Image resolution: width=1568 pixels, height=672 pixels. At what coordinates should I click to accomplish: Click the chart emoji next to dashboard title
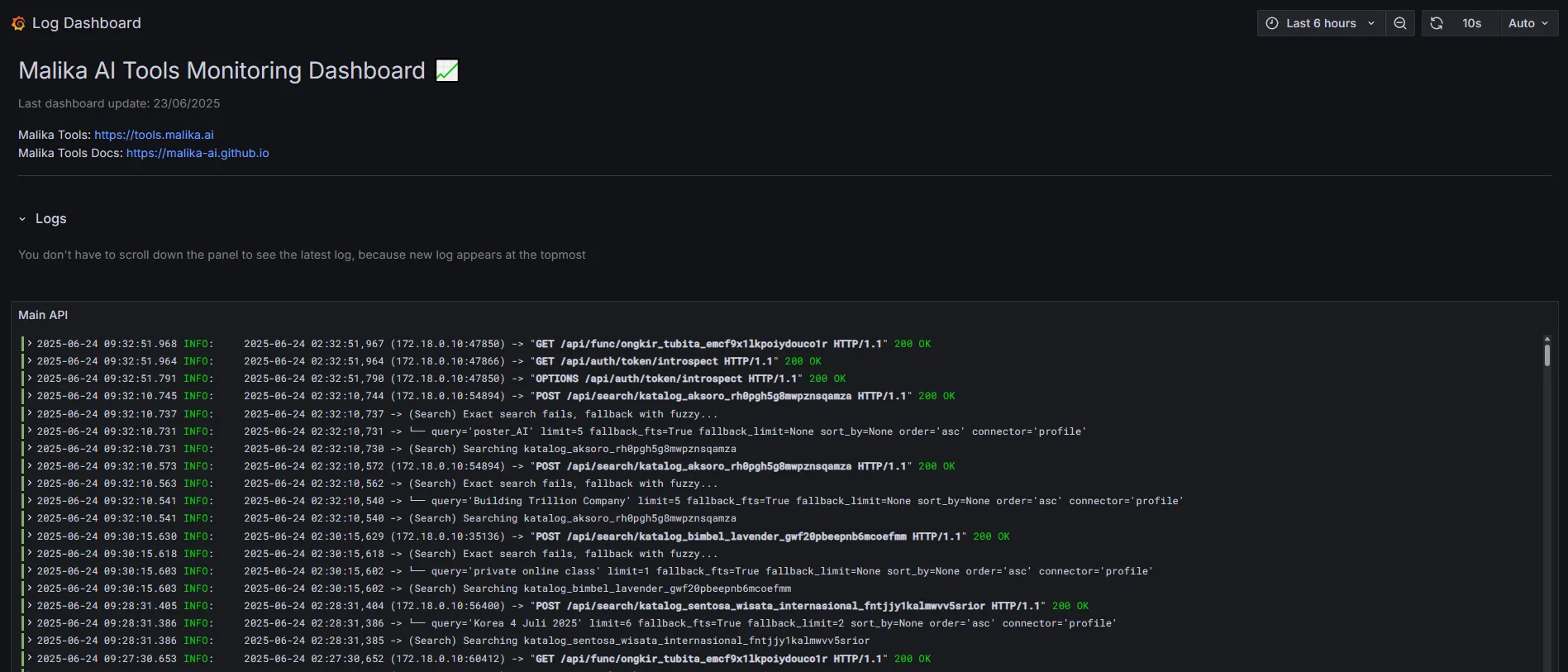(x=447, y=71)
